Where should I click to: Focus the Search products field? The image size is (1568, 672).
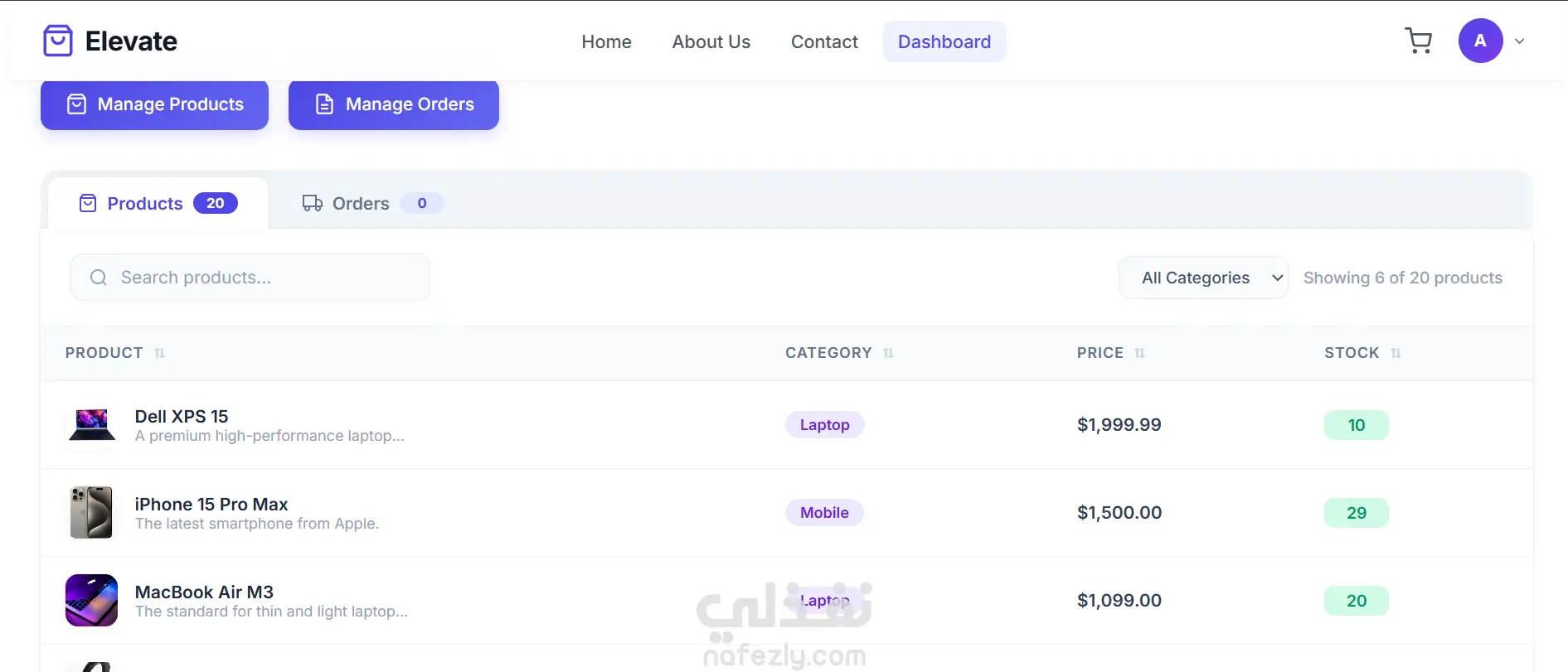[250, 278]
